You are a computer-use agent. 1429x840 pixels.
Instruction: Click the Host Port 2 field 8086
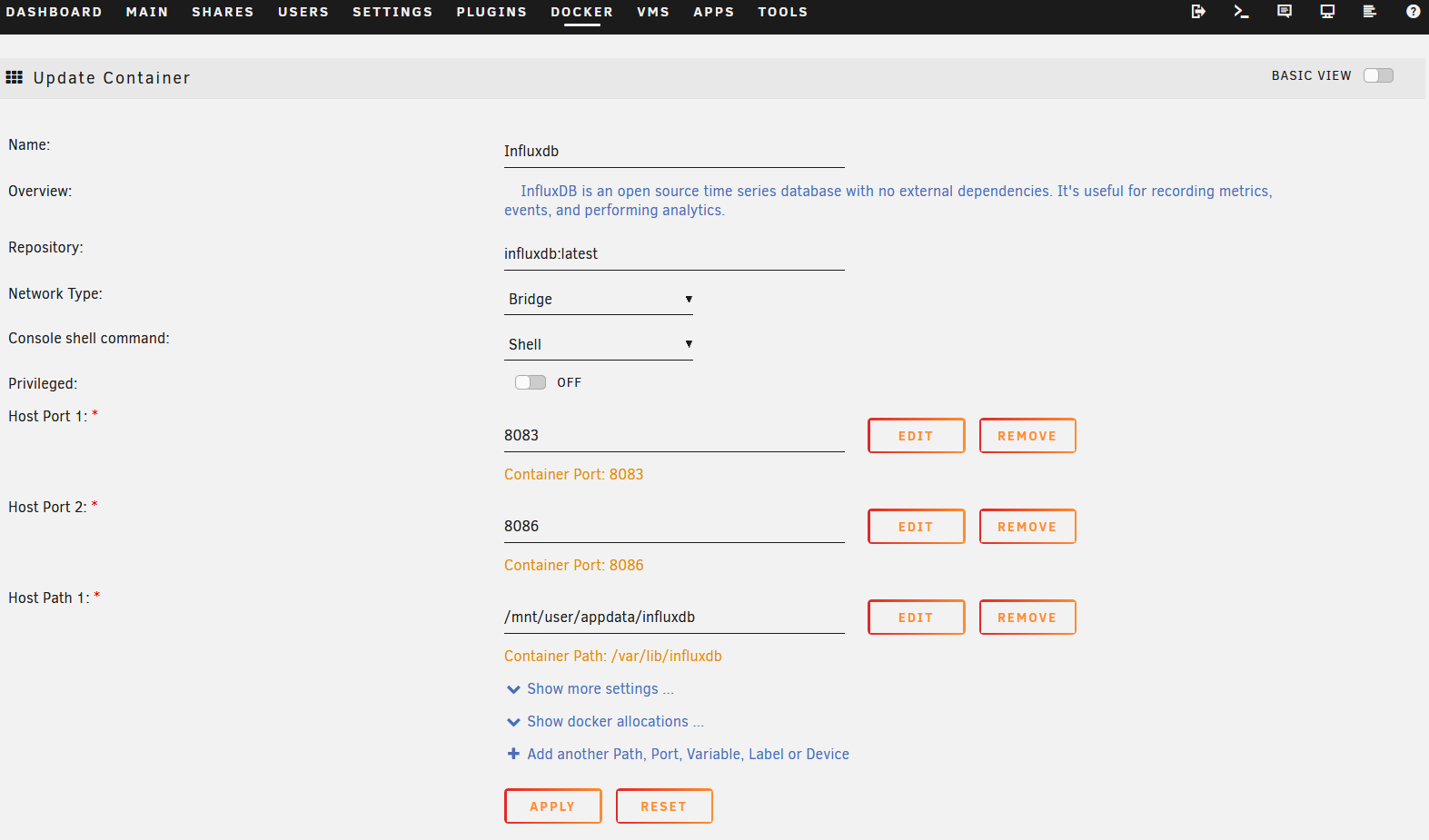click(674, 527)
